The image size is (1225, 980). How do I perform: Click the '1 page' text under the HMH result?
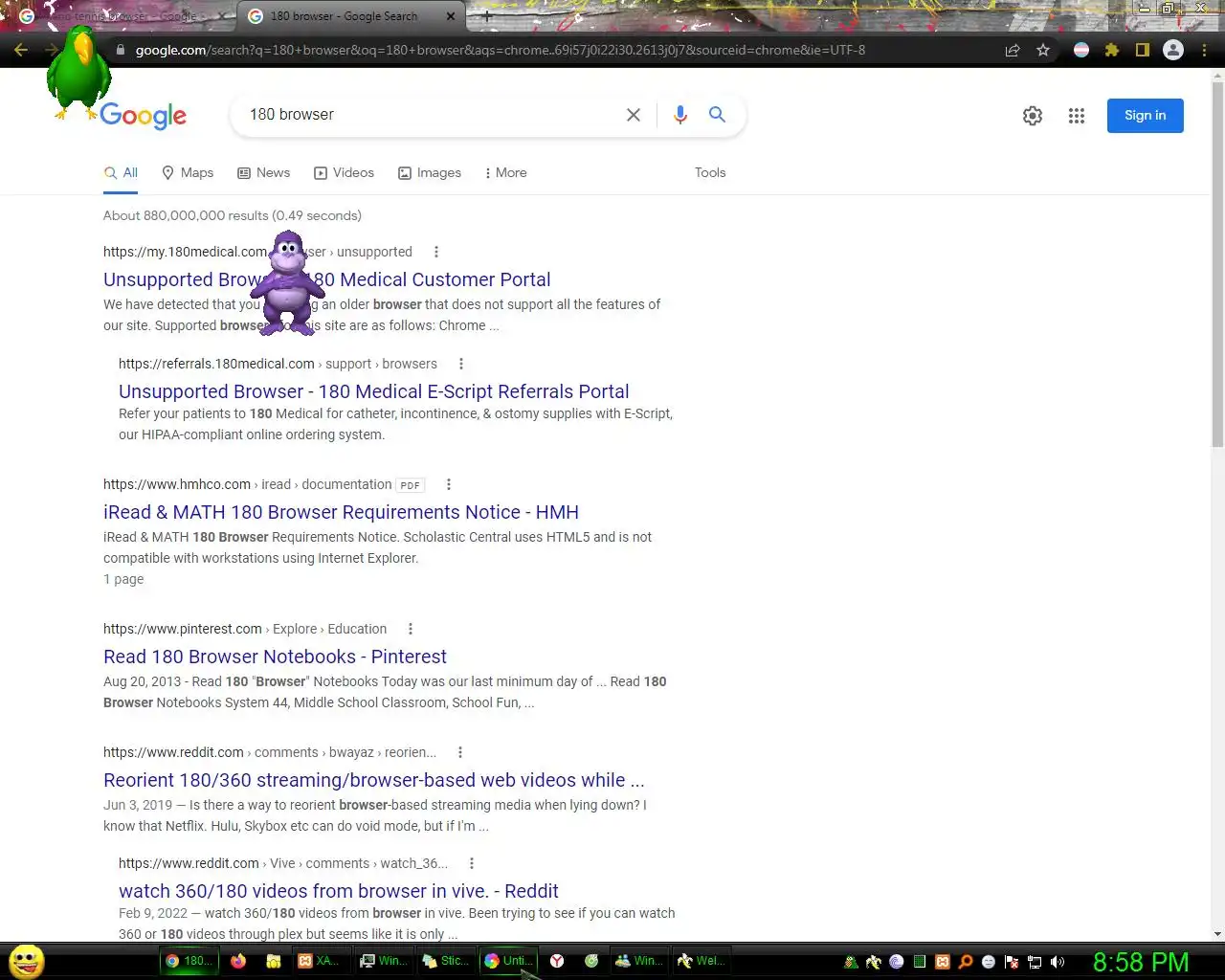[123, 579]
